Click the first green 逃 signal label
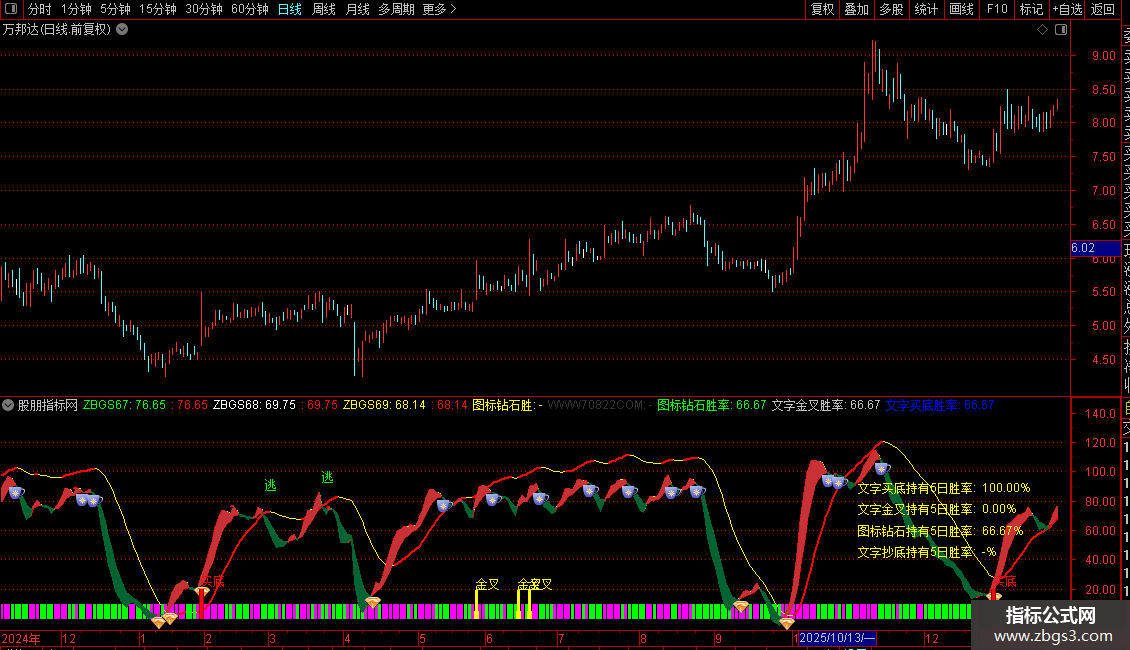Screen dimensions: 1130x650 pyautogui.click(x=270, y=486)
